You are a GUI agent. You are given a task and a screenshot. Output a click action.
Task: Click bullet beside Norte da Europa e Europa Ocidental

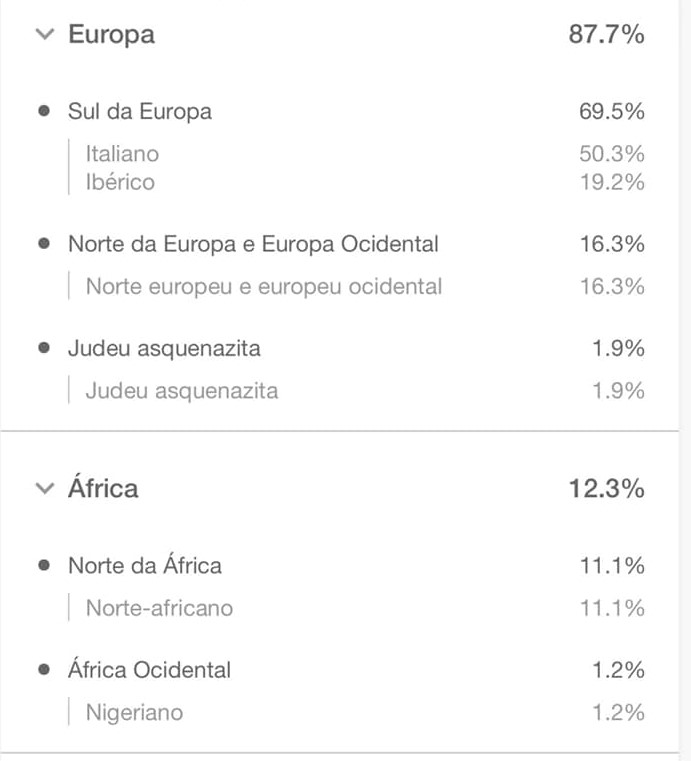[44, 243]
